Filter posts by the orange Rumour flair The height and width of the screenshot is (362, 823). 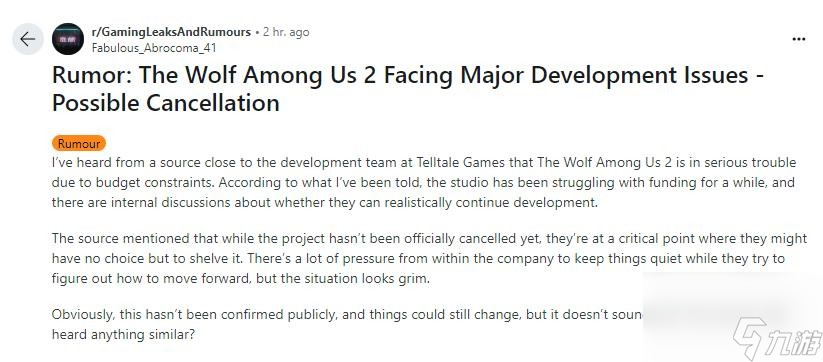pos(79,143)
